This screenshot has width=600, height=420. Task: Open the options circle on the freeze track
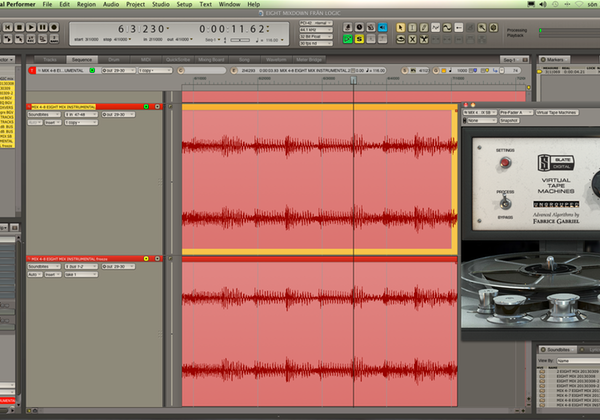click(x=157, y=259)
